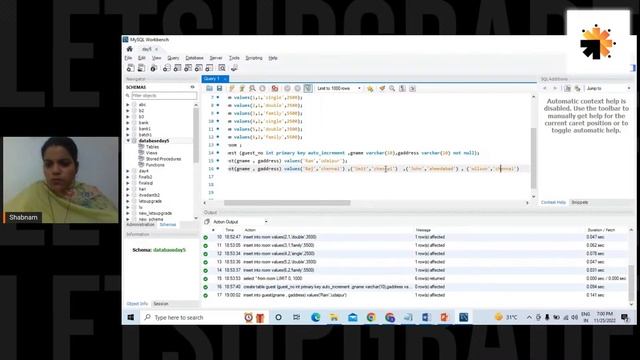Screen dimensions: 640x360
Task: Open Jump to dropdown in SQL Additions
Action: tap(609, 89)
